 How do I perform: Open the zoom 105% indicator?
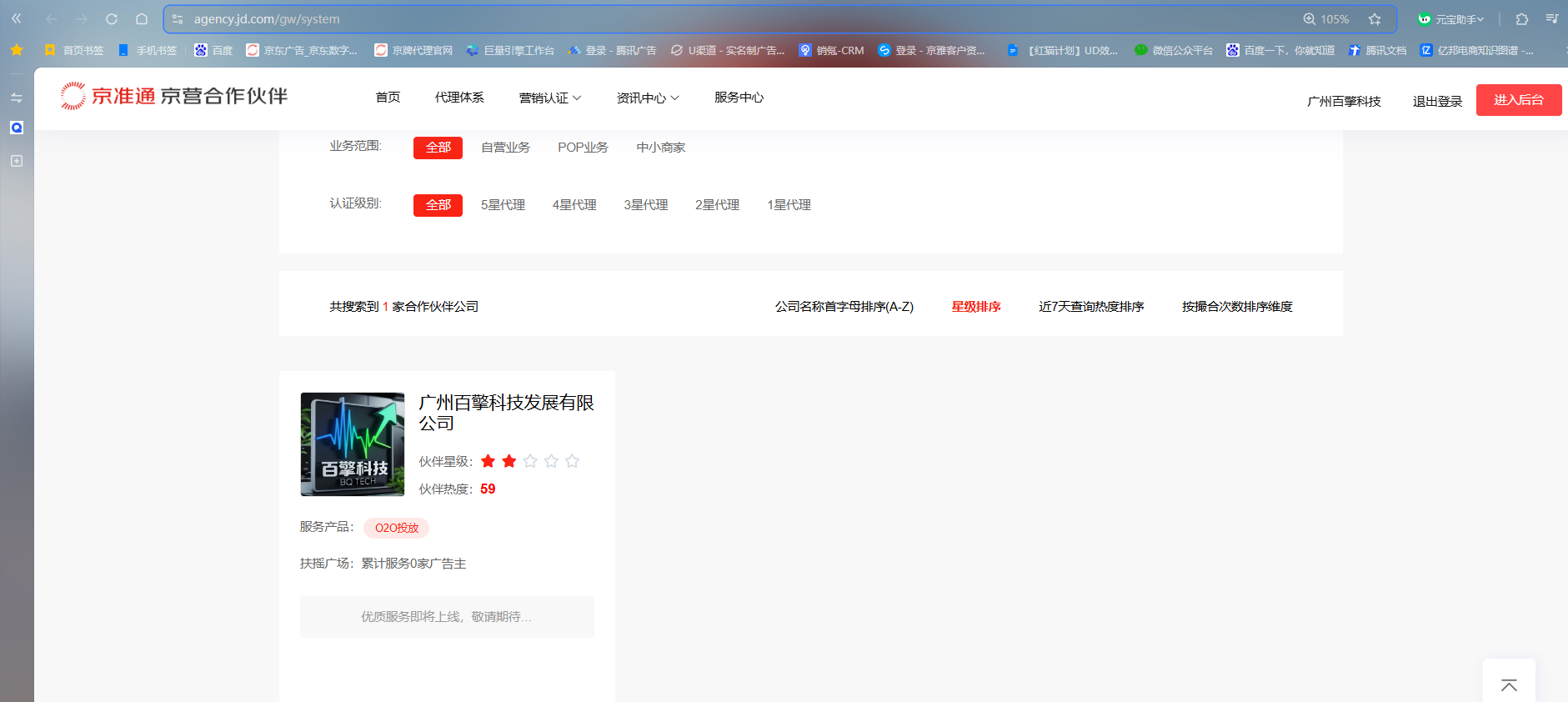click(1326, 19)
